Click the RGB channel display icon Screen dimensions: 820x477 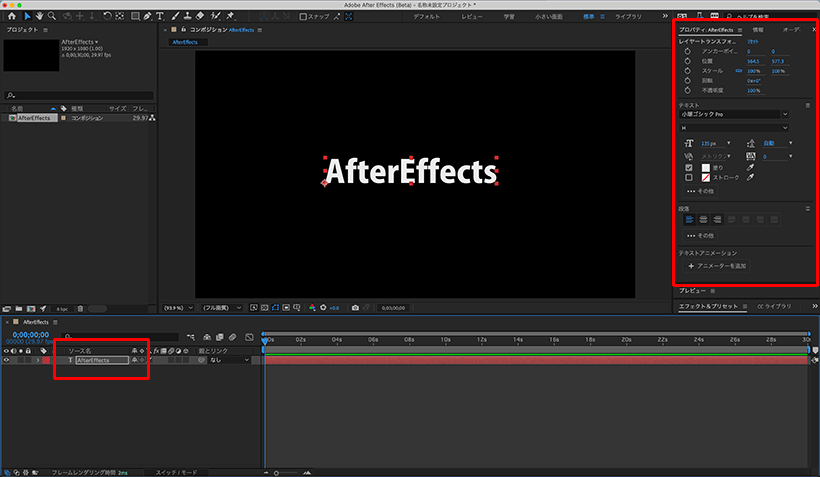[312, 308]
